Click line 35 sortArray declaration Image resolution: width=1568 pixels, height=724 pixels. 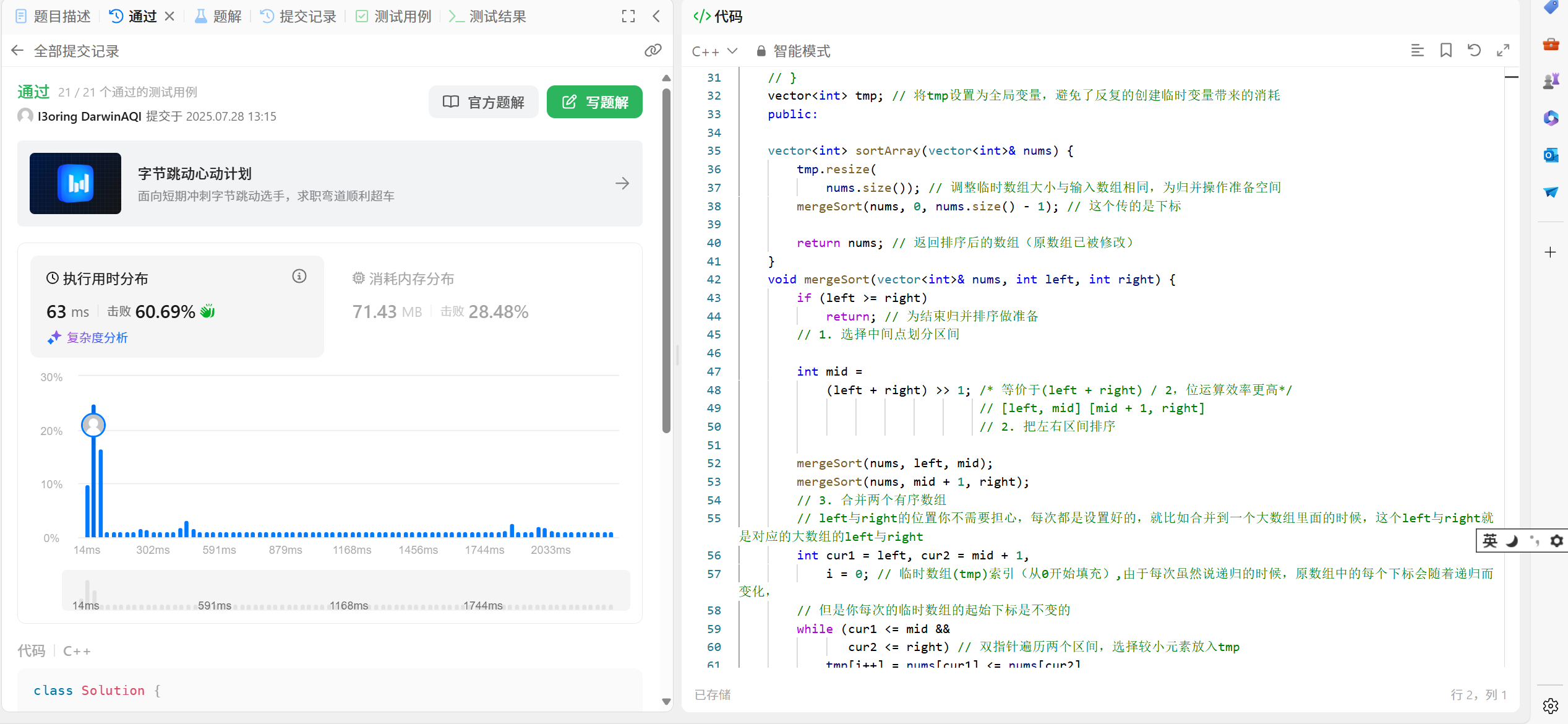(920, 151)
